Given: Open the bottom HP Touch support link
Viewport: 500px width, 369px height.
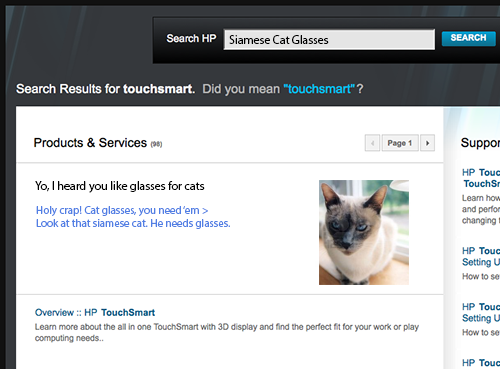Looking at the screenshot, I should click(481, 363).
